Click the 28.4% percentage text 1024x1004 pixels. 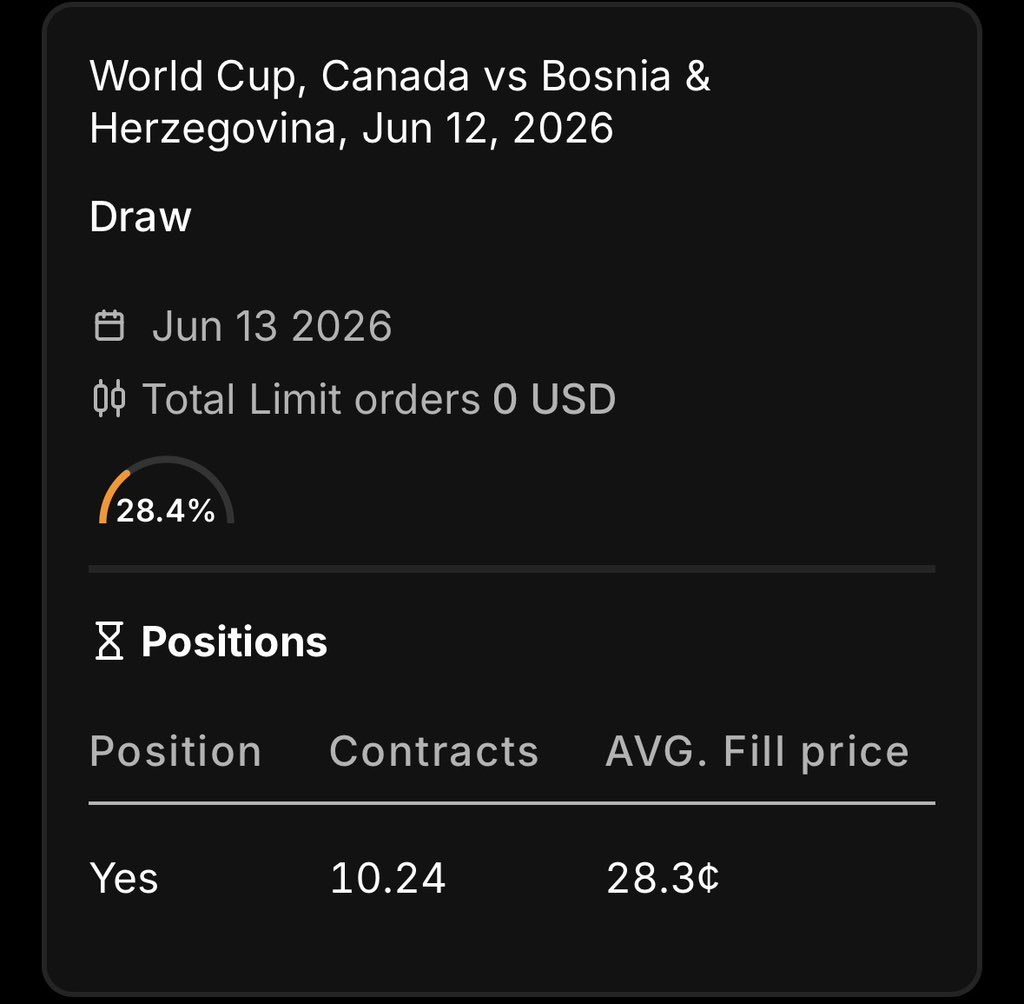[165, 510]
